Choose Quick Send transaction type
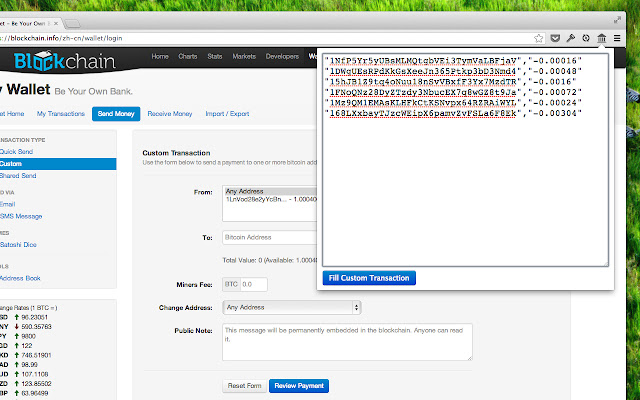640x400 pixels. [16, 152]
